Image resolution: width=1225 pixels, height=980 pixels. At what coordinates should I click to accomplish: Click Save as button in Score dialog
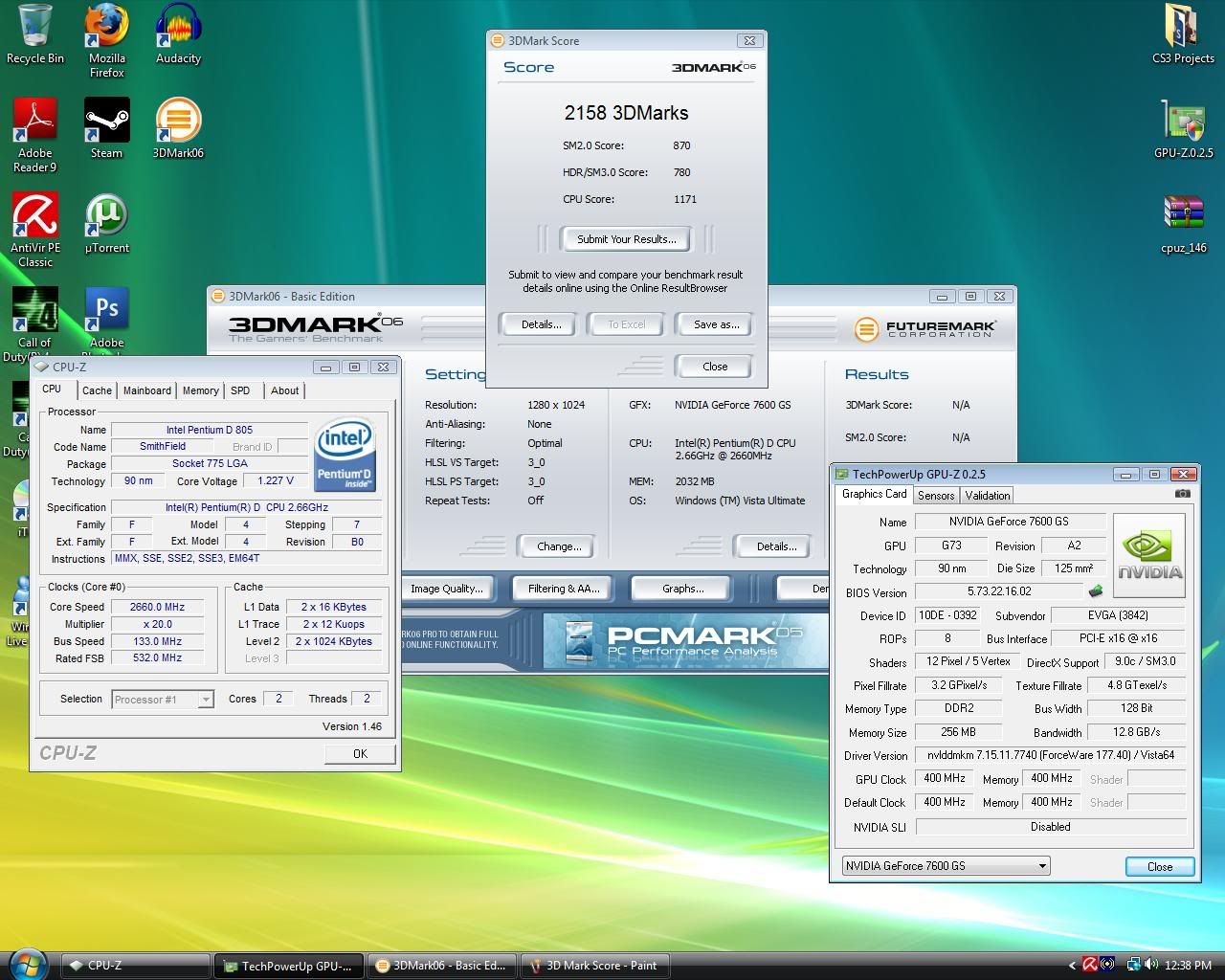[x=716, y=324]
